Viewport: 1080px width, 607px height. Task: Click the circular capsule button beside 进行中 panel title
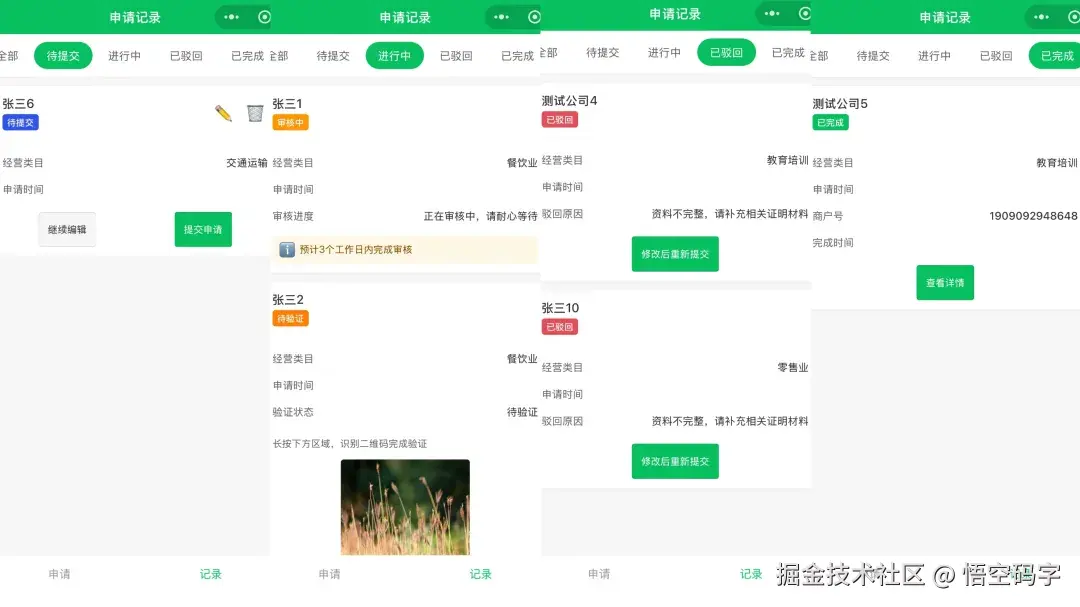tap(534, 17)
